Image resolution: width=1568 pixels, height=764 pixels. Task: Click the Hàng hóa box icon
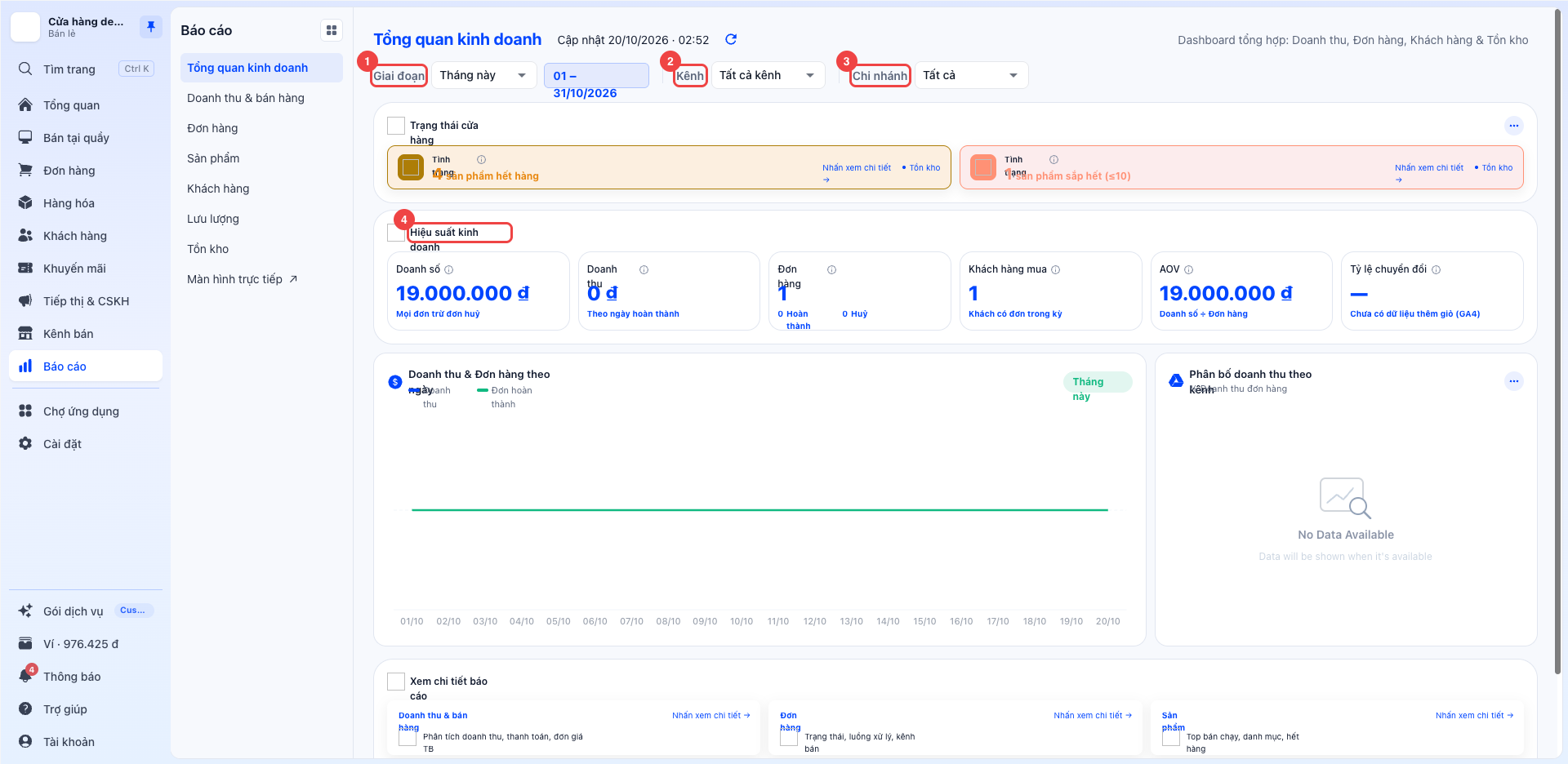pos(25,202)
